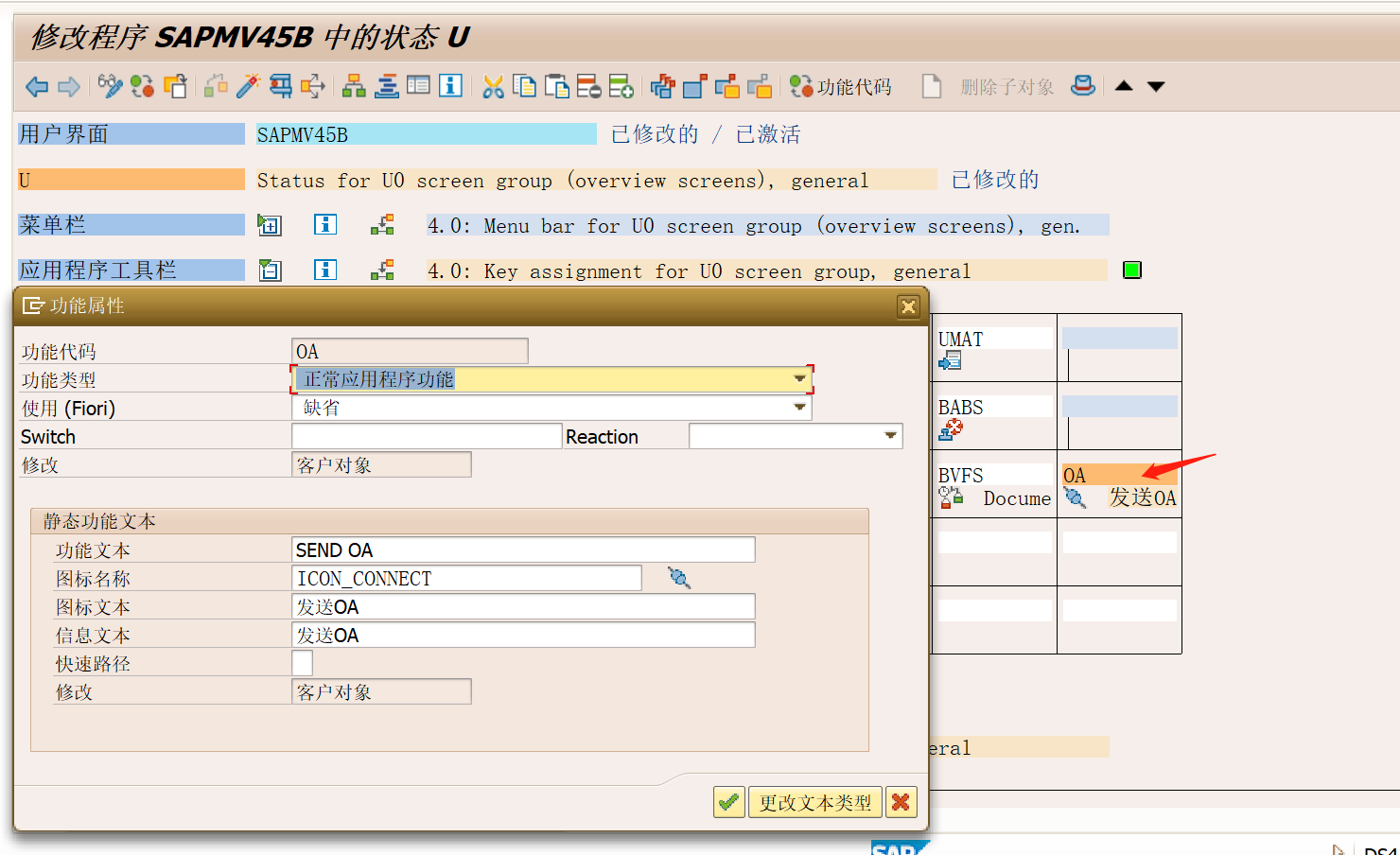The image size is (1400, 855).
Task: Open the blue information icon in toolbar
Action: click(450, 86)
